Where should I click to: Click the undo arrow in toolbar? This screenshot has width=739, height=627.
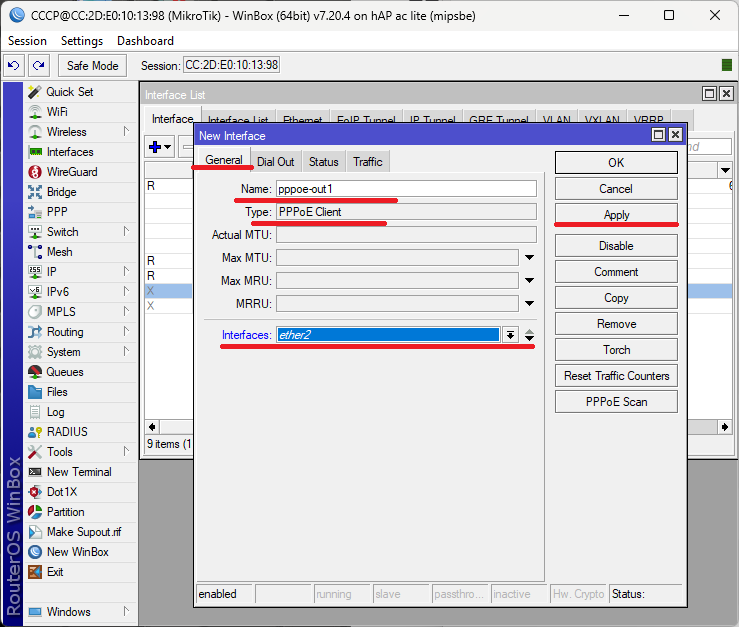coord(14,66)
